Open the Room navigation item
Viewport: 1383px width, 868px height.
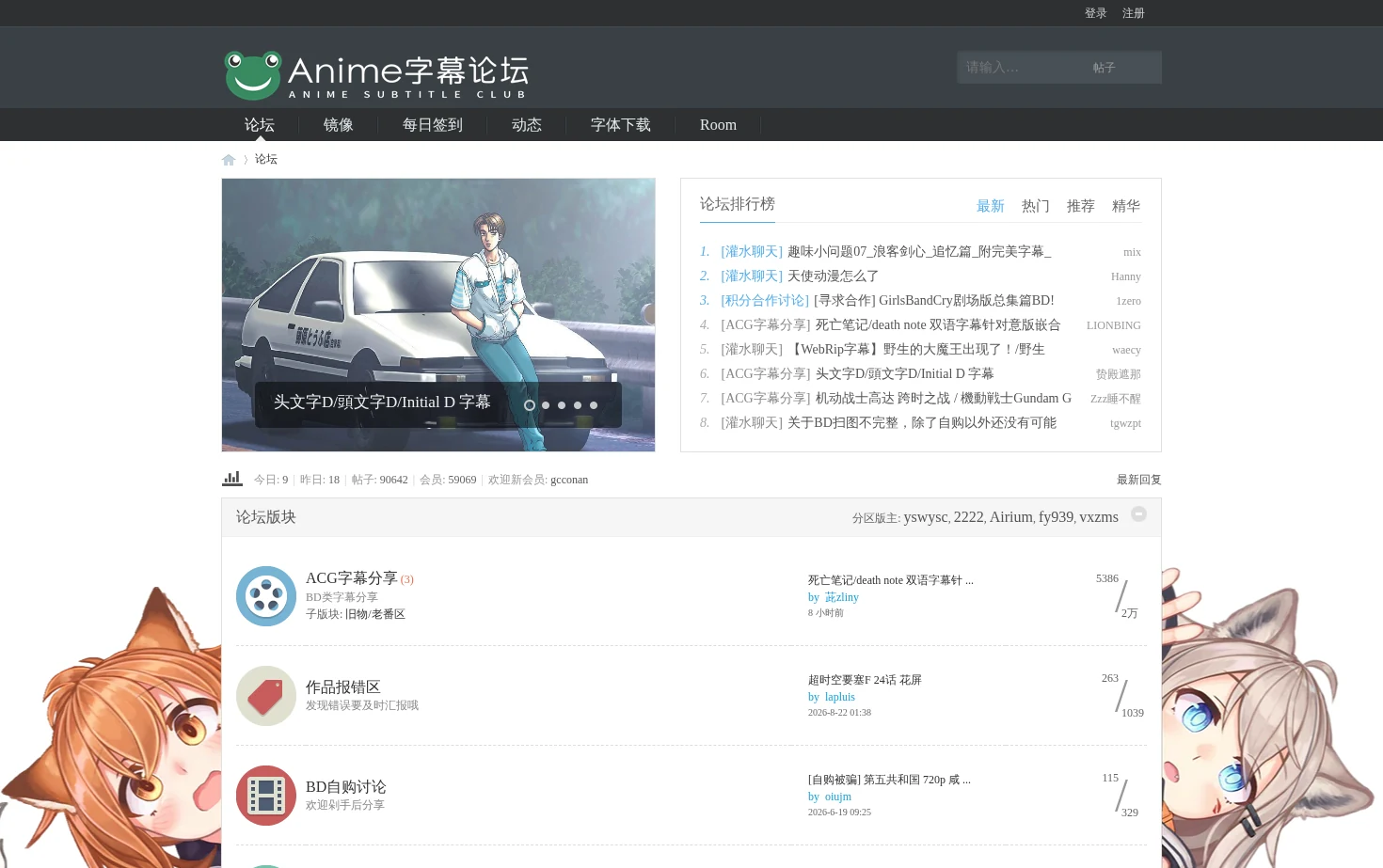[x=718, y=125]
